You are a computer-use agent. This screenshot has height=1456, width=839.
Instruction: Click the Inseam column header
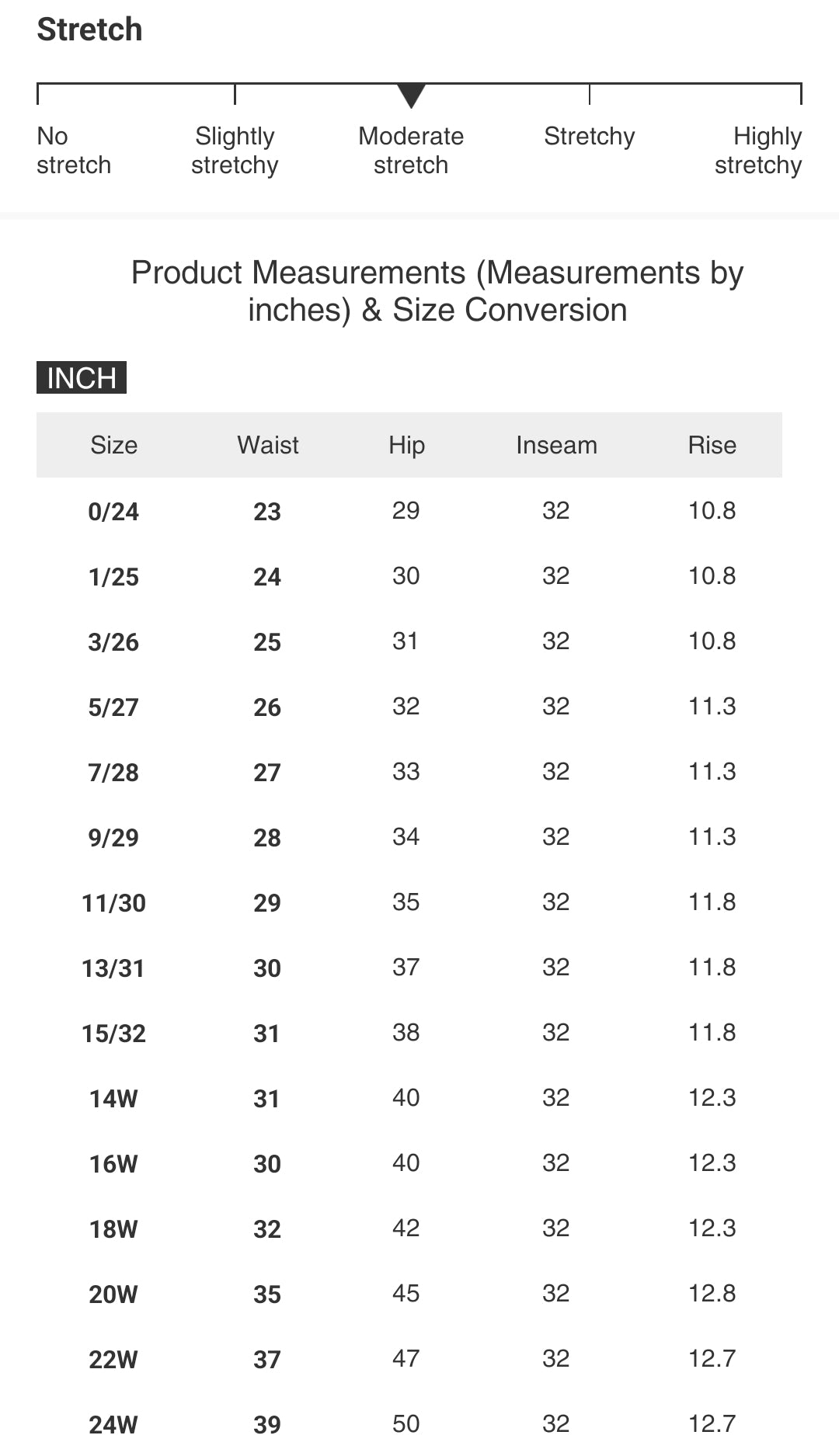(x=556, y=445)
